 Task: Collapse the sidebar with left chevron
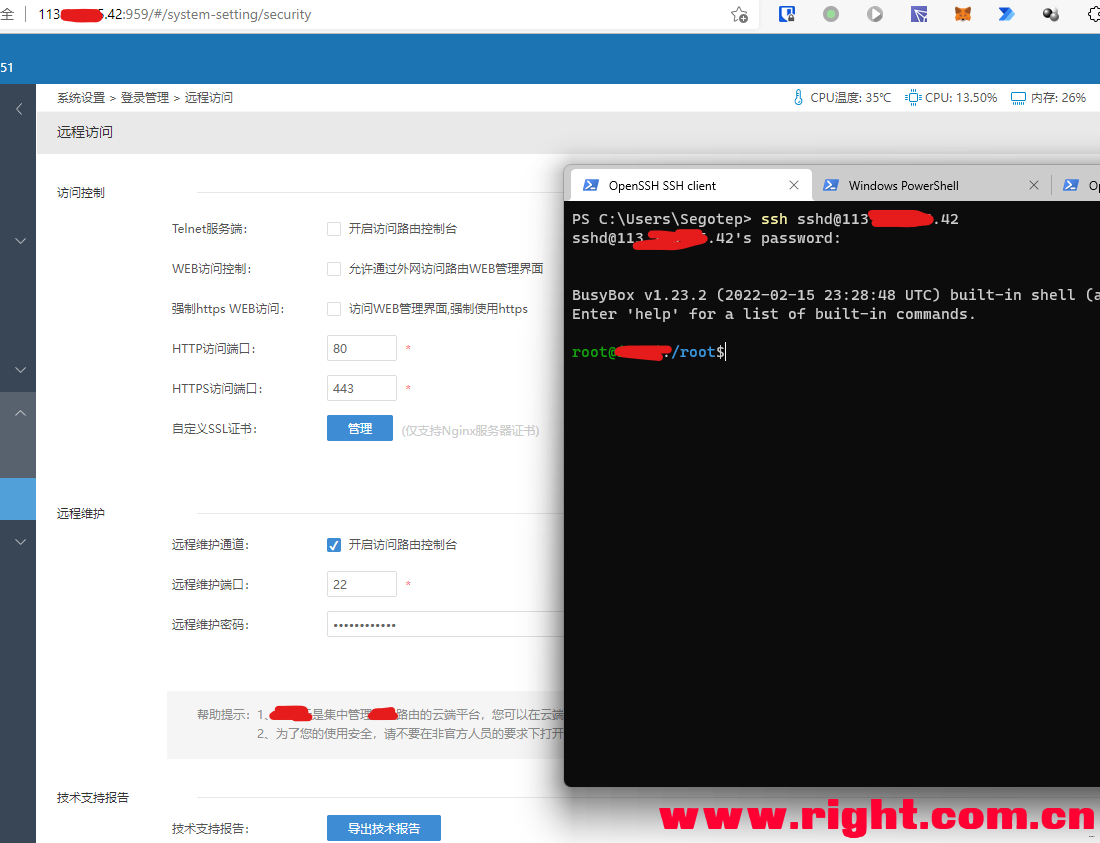19,109
